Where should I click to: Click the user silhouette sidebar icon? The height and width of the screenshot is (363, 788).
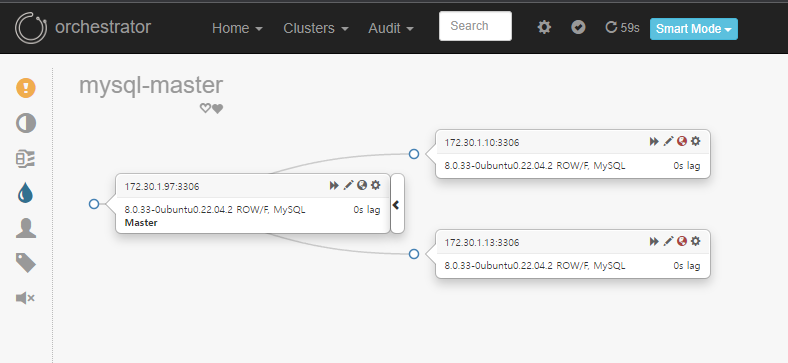point(26,228)
